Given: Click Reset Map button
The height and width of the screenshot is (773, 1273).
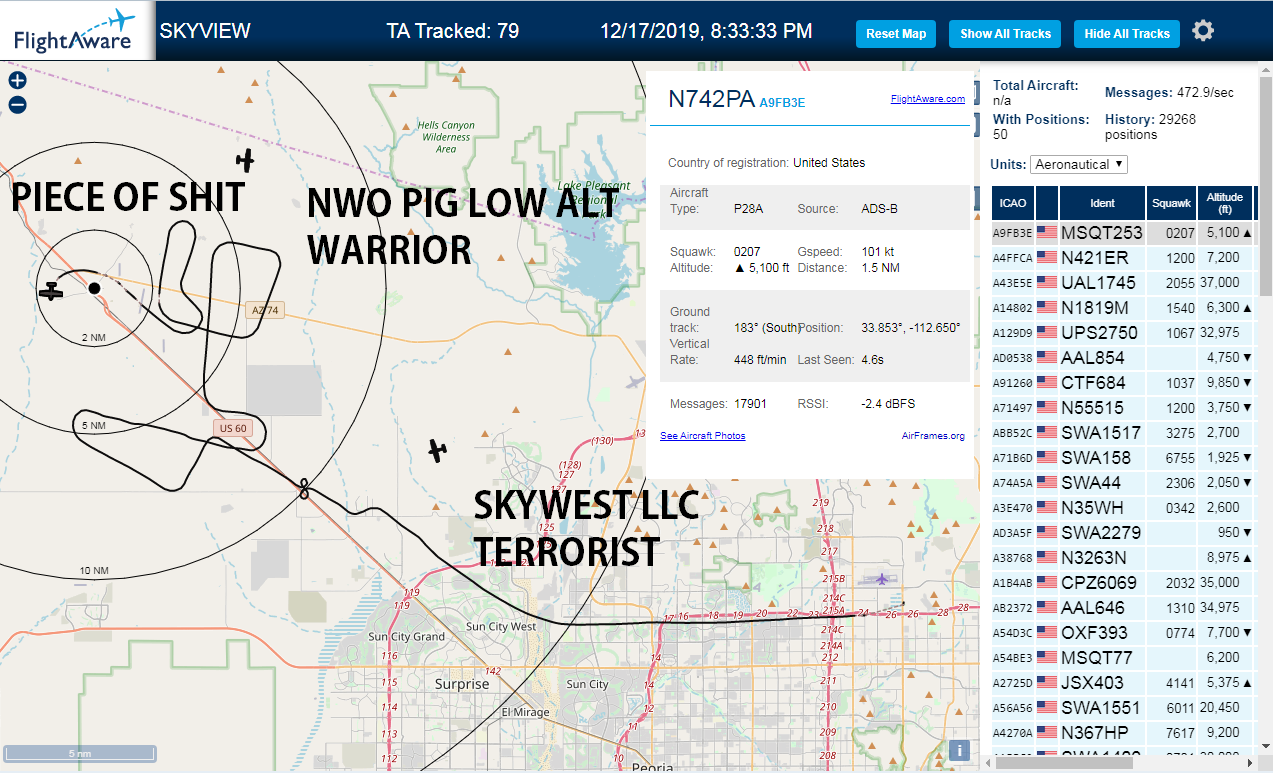Looking at the screenshot, I should tap(896, 33).
